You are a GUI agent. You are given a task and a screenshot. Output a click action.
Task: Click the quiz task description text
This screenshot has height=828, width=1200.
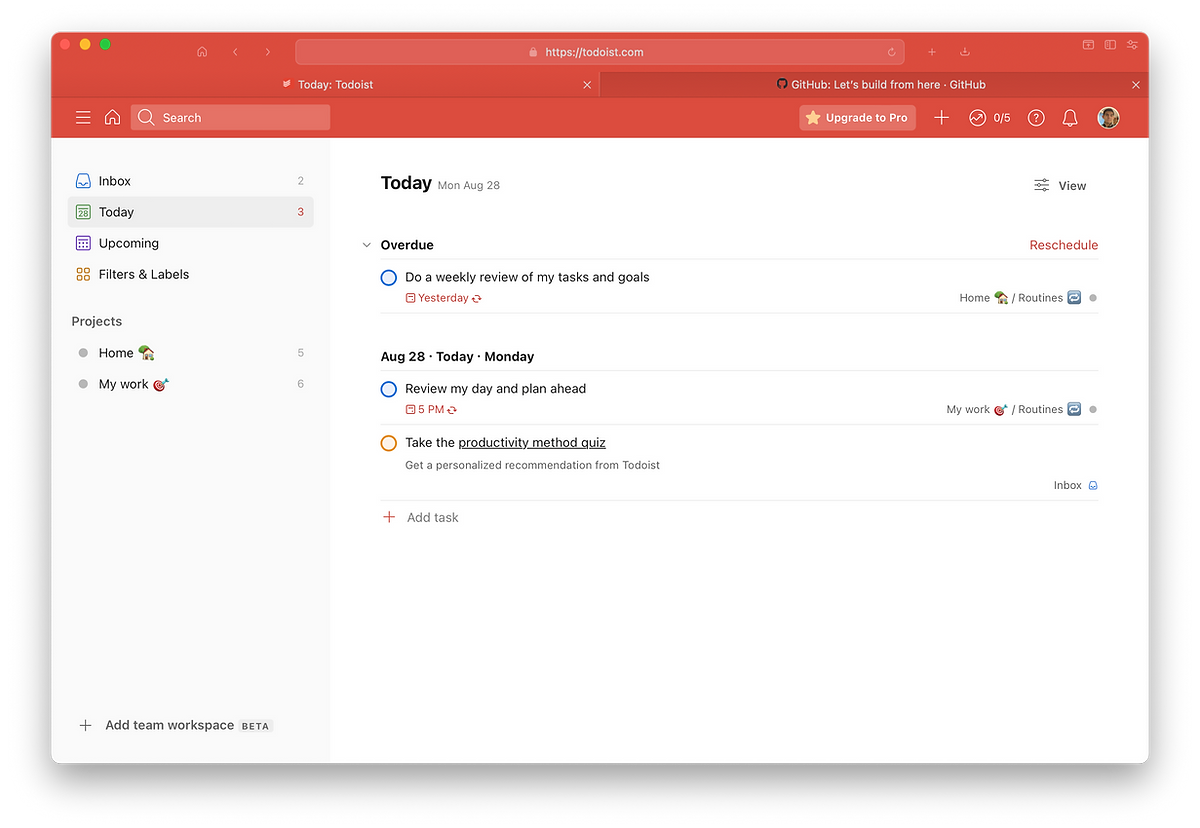click(532, 465)
